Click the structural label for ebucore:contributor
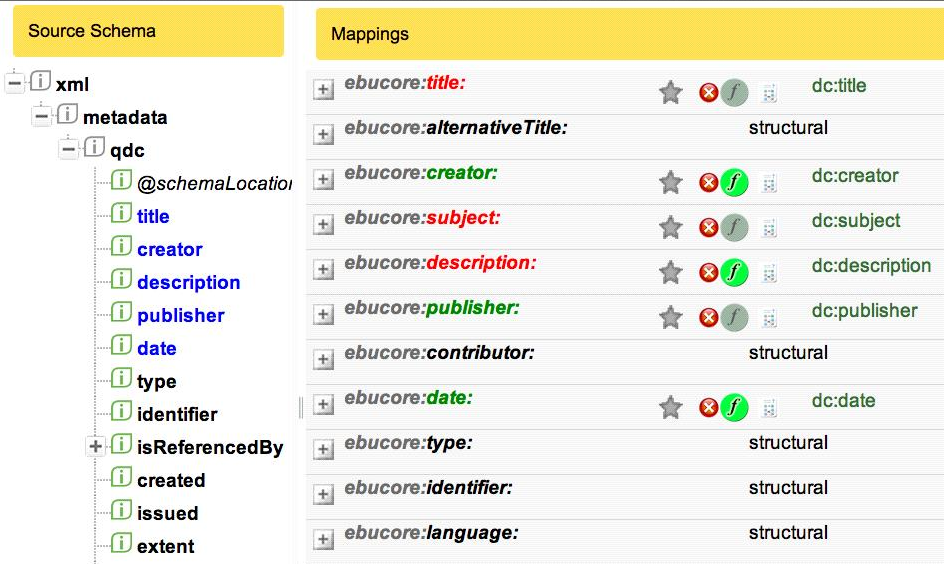This screenshot has height=564, width=944. click(x=788, y=353)
